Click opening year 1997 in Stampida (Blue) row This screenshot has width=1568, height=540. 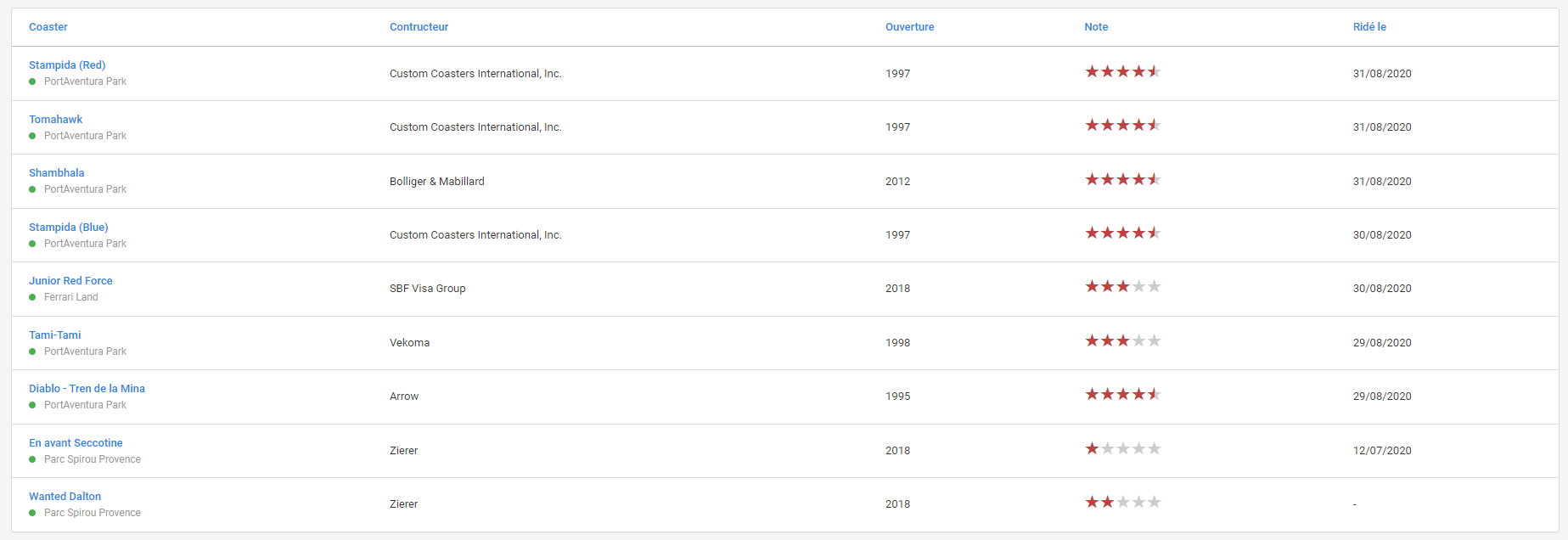click(x=897, y=235)
